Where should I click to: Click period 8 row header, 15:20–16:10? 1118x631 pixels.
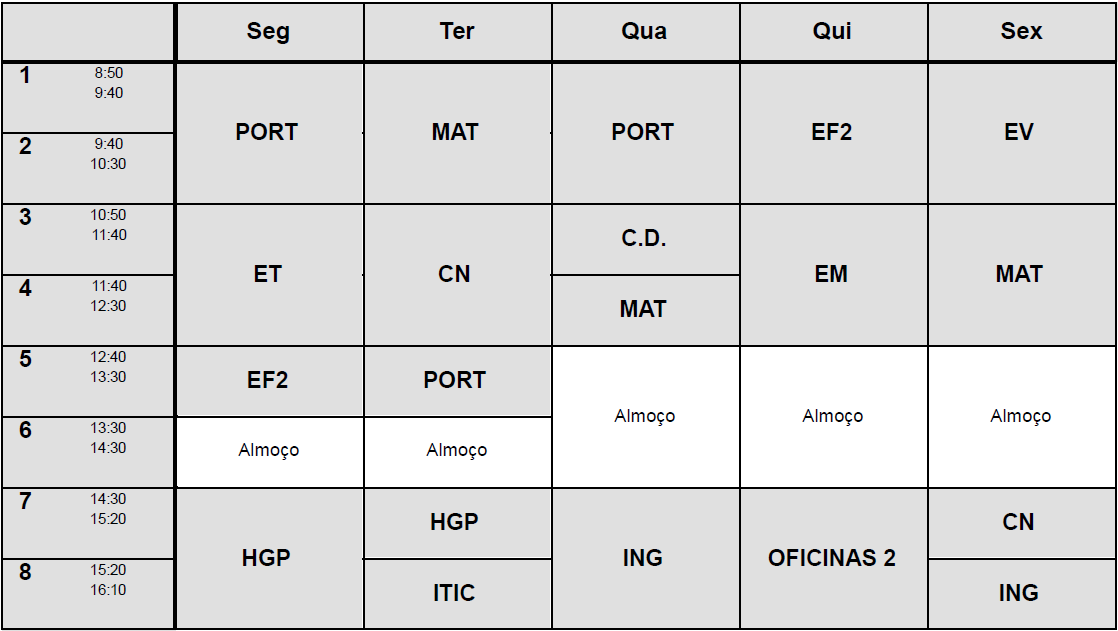(88, 593)
